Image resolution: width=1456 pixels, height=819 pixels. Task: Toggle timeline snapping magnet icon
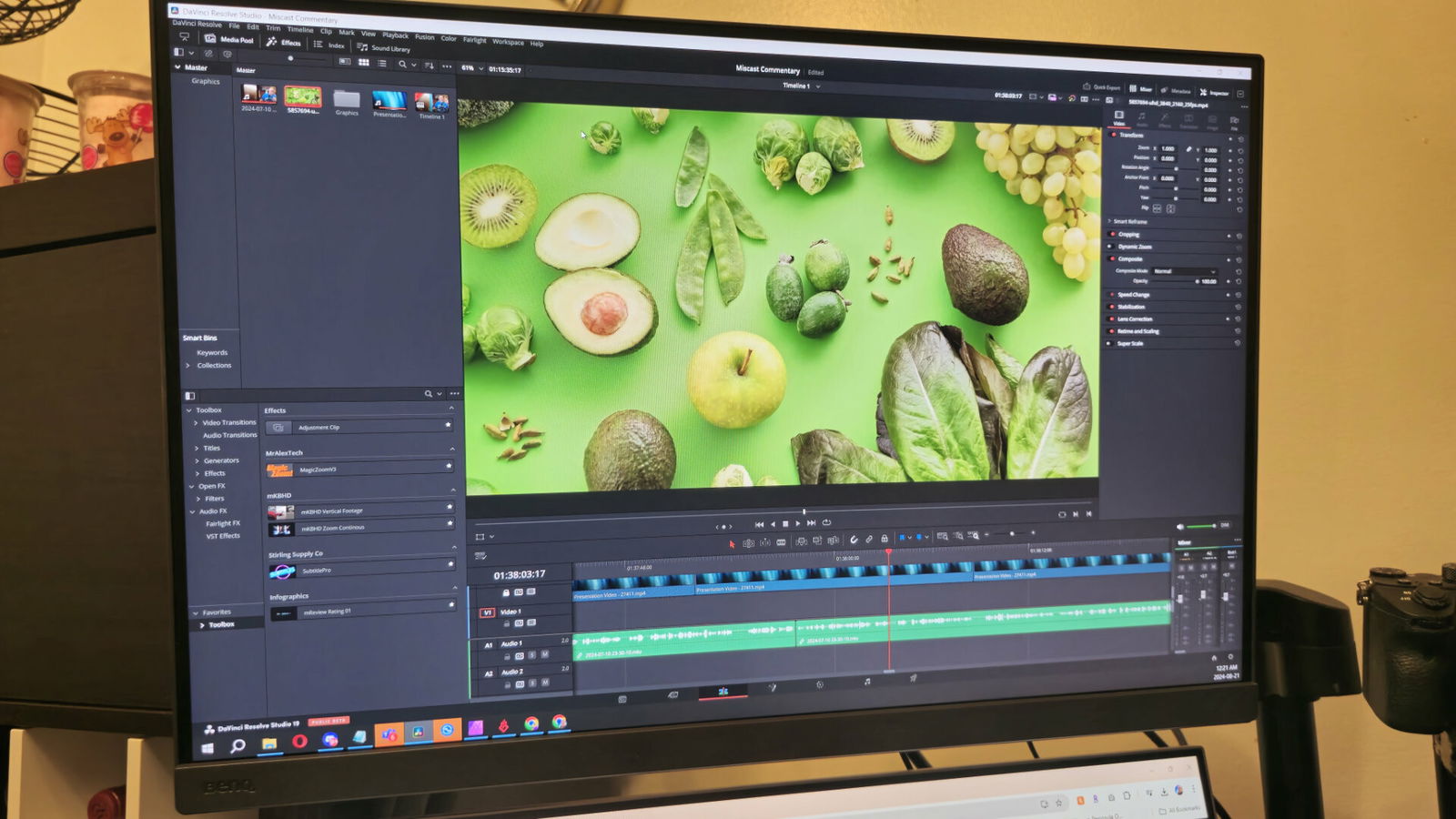coord(854,540)
